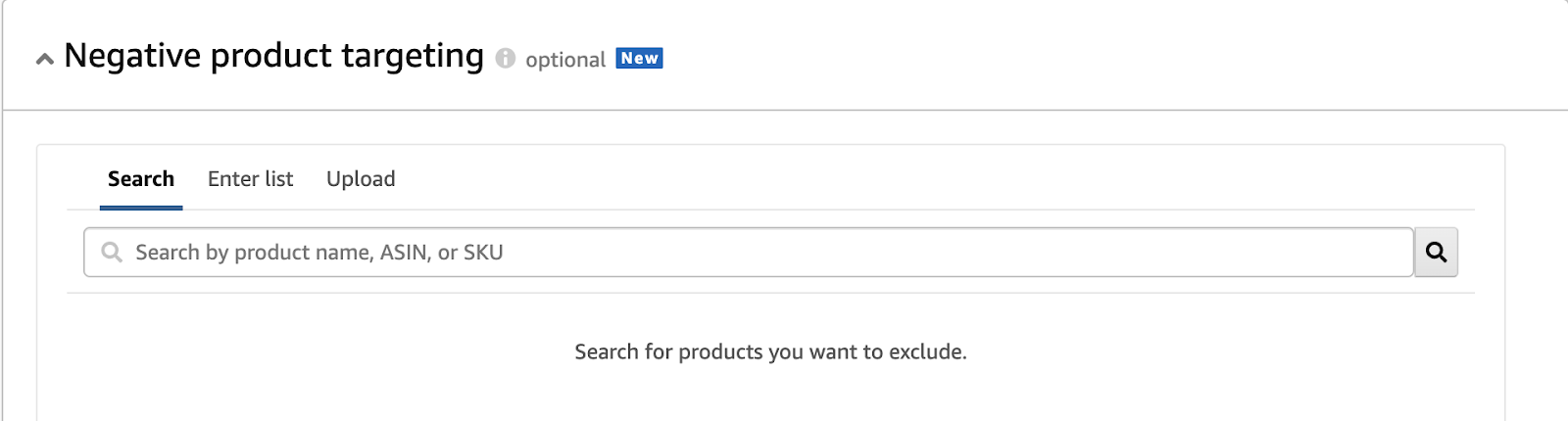Show the tooltip for Negative product targeting info
The image size is (1568, 421).
506,59
